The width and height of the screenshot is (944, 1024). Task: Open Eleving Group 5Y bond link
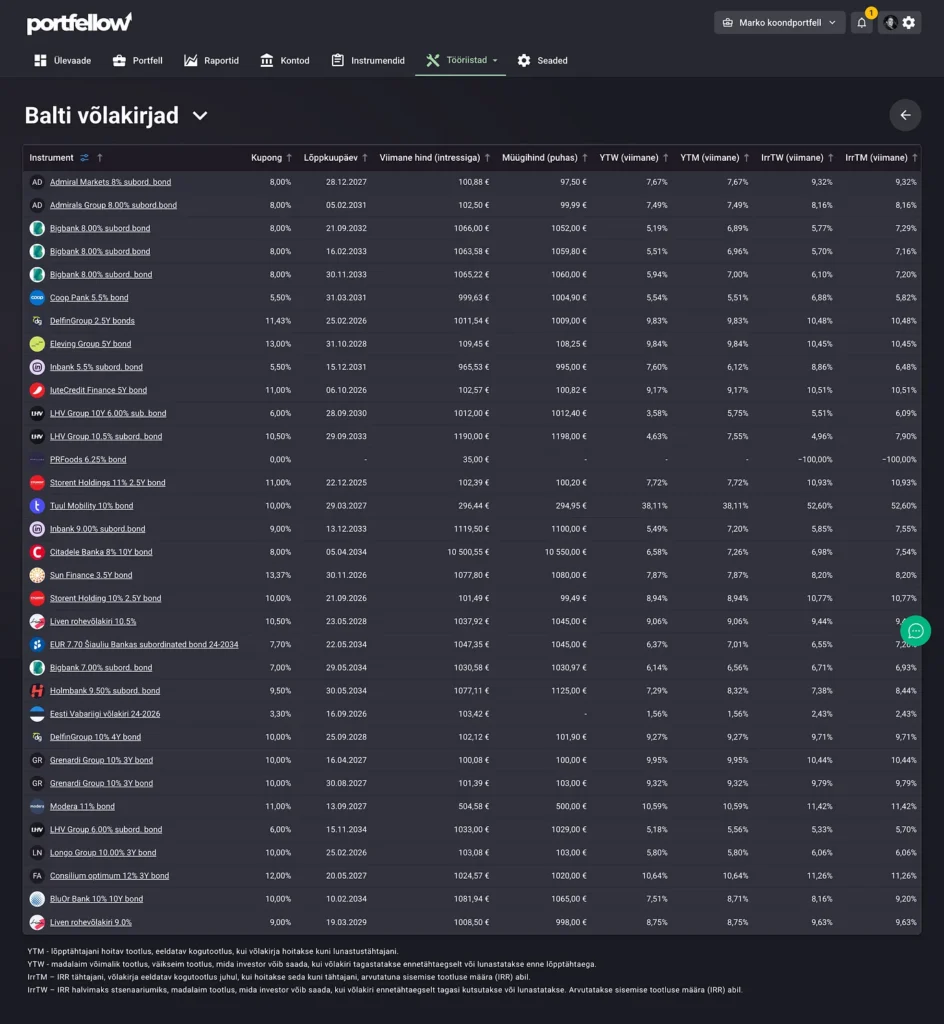[91, 344]
